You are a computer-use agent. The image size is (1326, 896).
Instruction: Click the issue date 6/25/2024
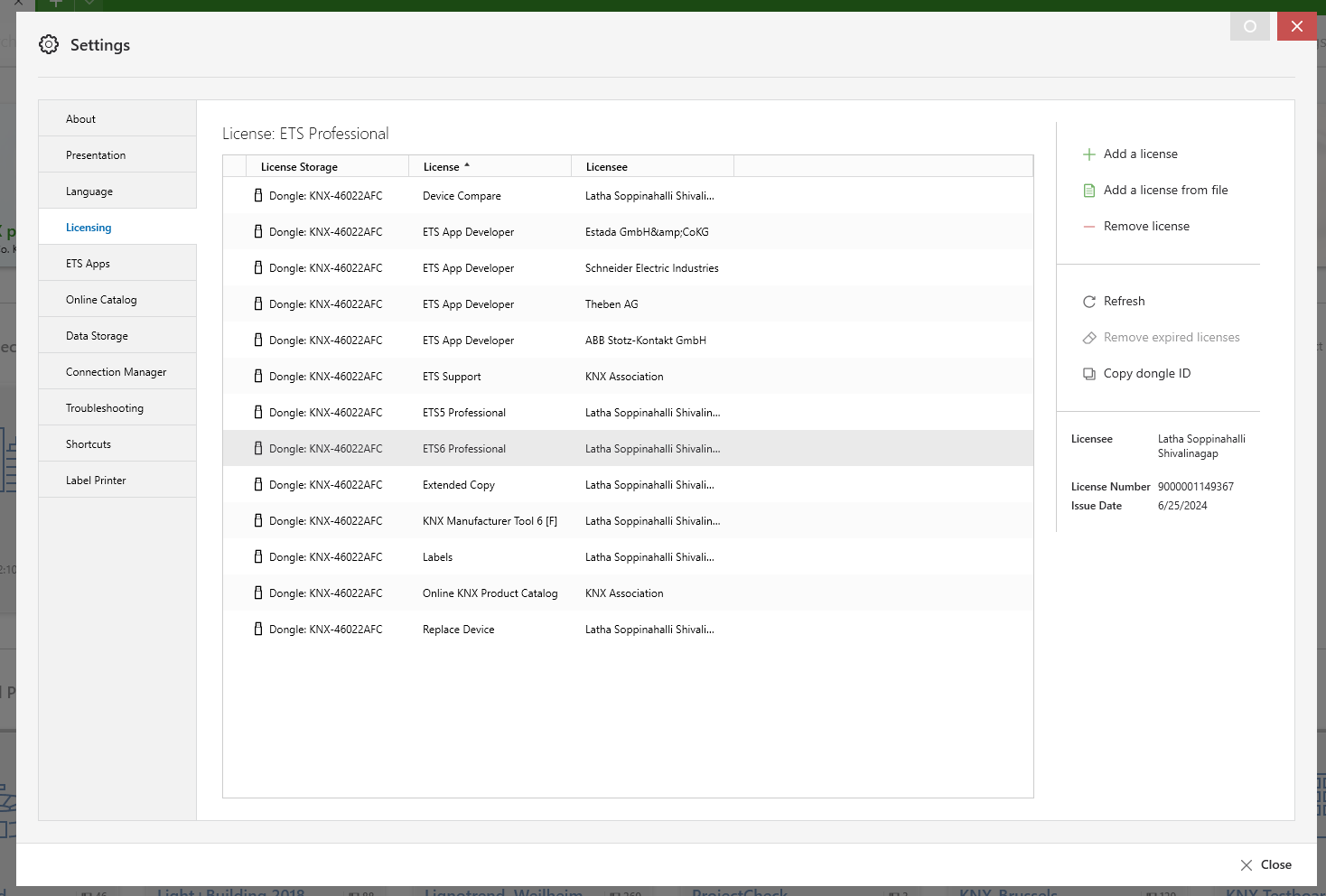click(1182, 506)
